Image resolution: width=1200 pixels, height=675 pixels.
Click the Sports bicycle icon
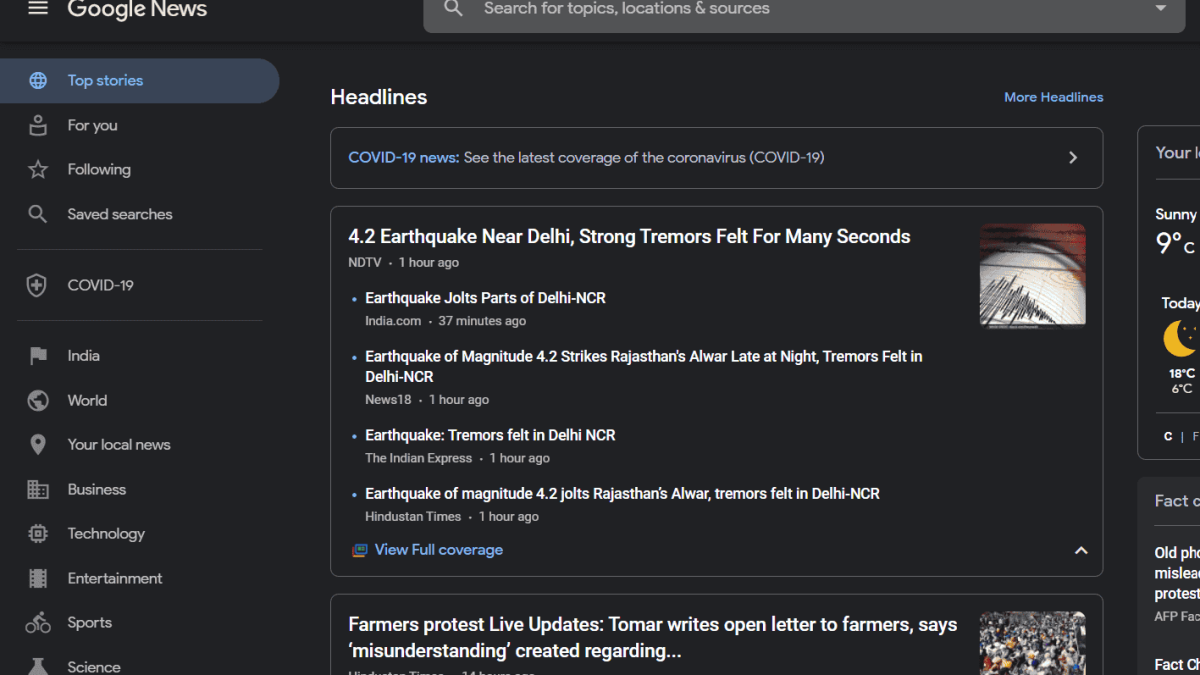point(38,623)
